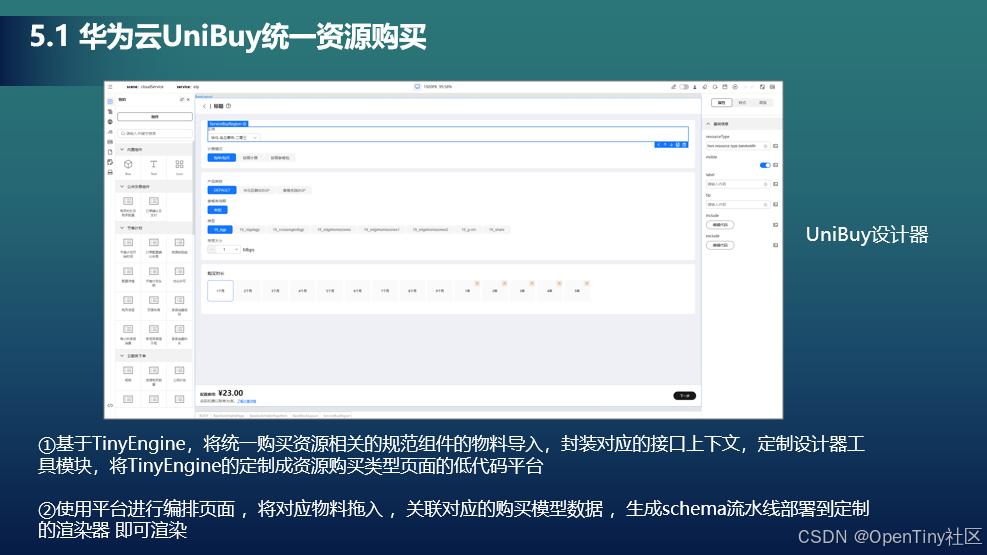Viewport: 987px width, 555px height.
Task: Bind variable for visible property
Action: pyautogui.click(x=776, y=165)
